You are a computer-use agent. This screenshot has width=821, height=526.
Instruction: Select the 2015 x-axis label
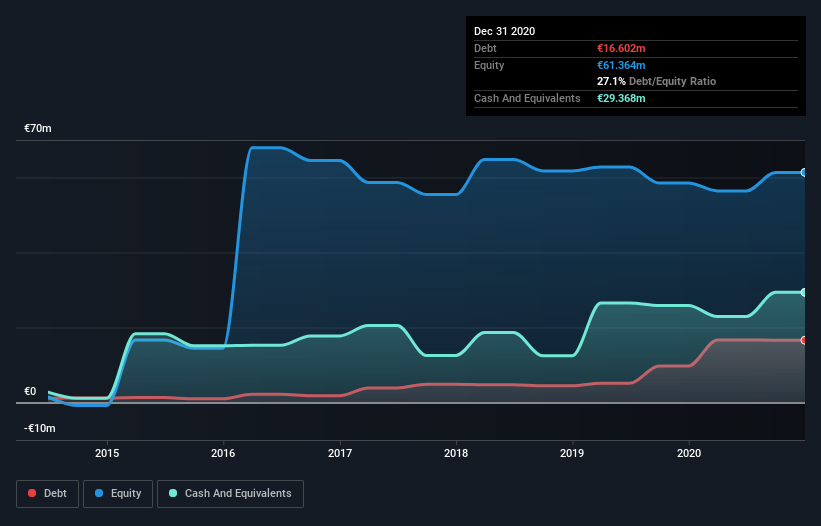(x=107, y=451)
